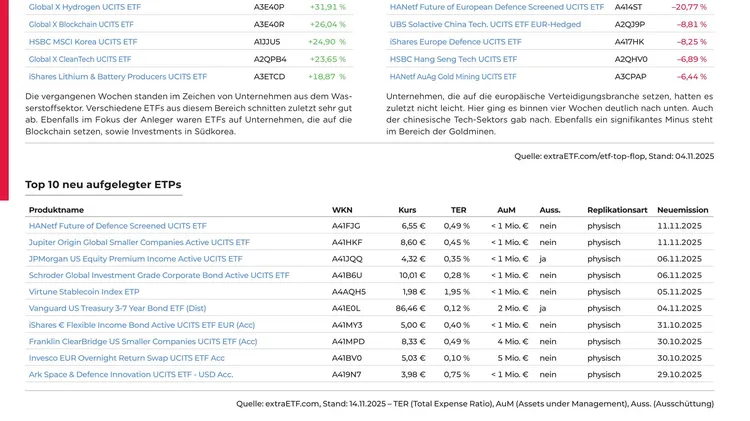750x421 pixels.
Task: Open the Global X Hydrogen UCITS ETF link
Action: (85, 7)
